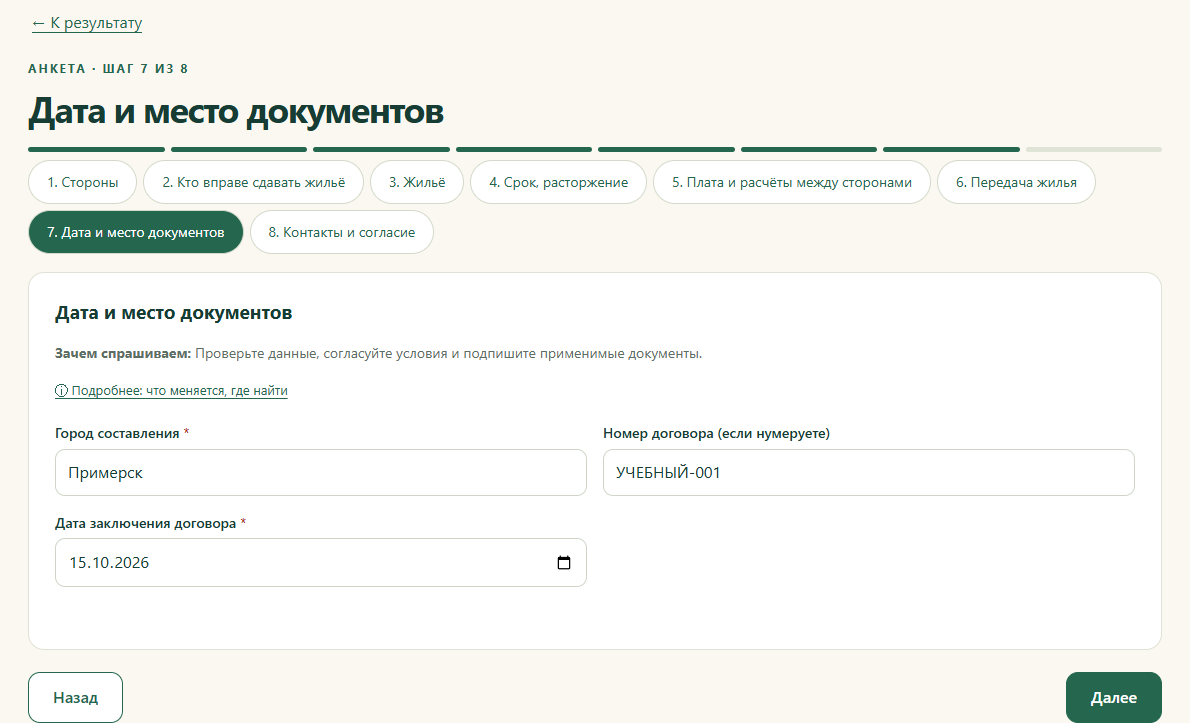
Task: Open step '8. Контакты и согласие'
Action: point(342,232)
